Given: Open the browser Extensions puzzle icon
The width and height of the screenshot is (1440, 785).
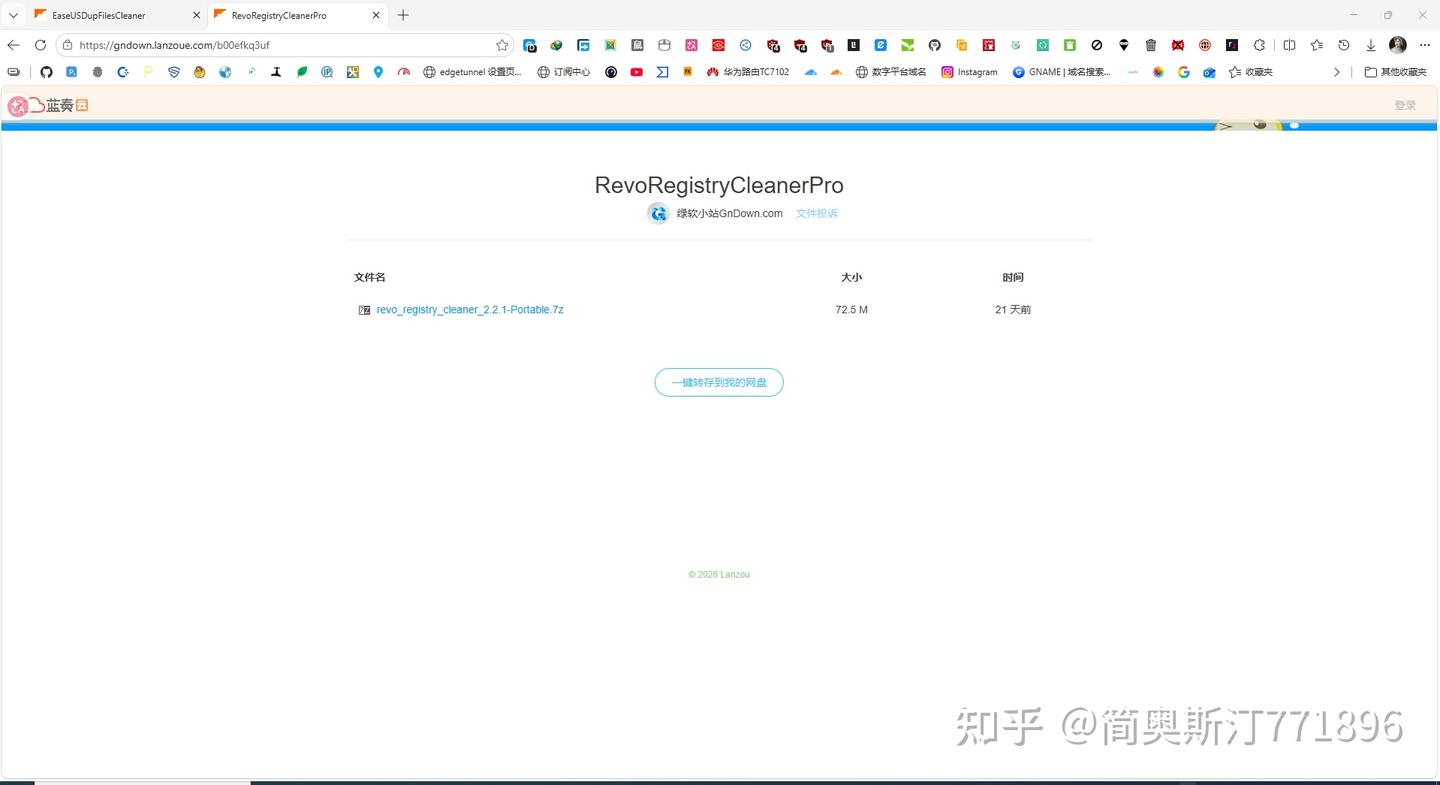Looking at the screenshot, I should [x=1260, y=45].
